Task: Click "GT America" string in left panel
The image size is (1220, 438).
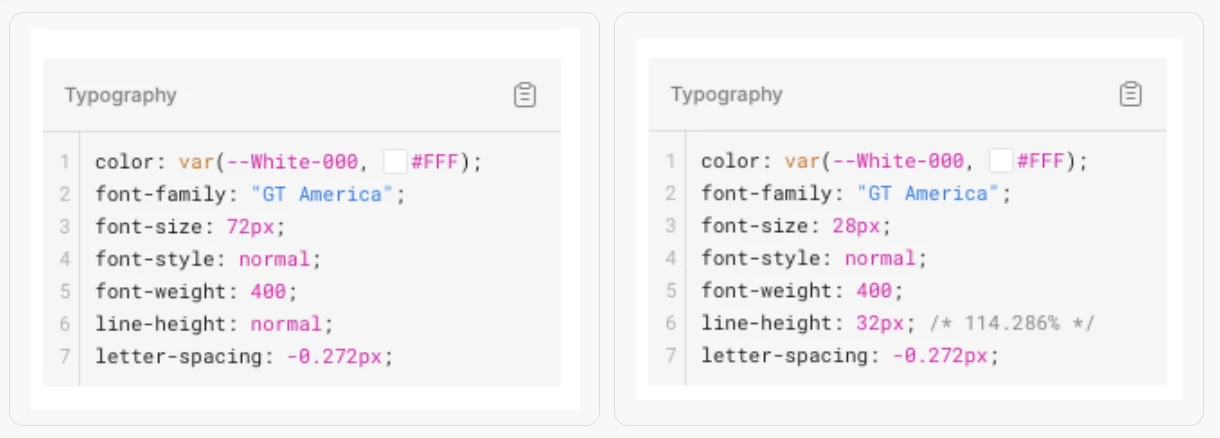Action: point(323,193)
